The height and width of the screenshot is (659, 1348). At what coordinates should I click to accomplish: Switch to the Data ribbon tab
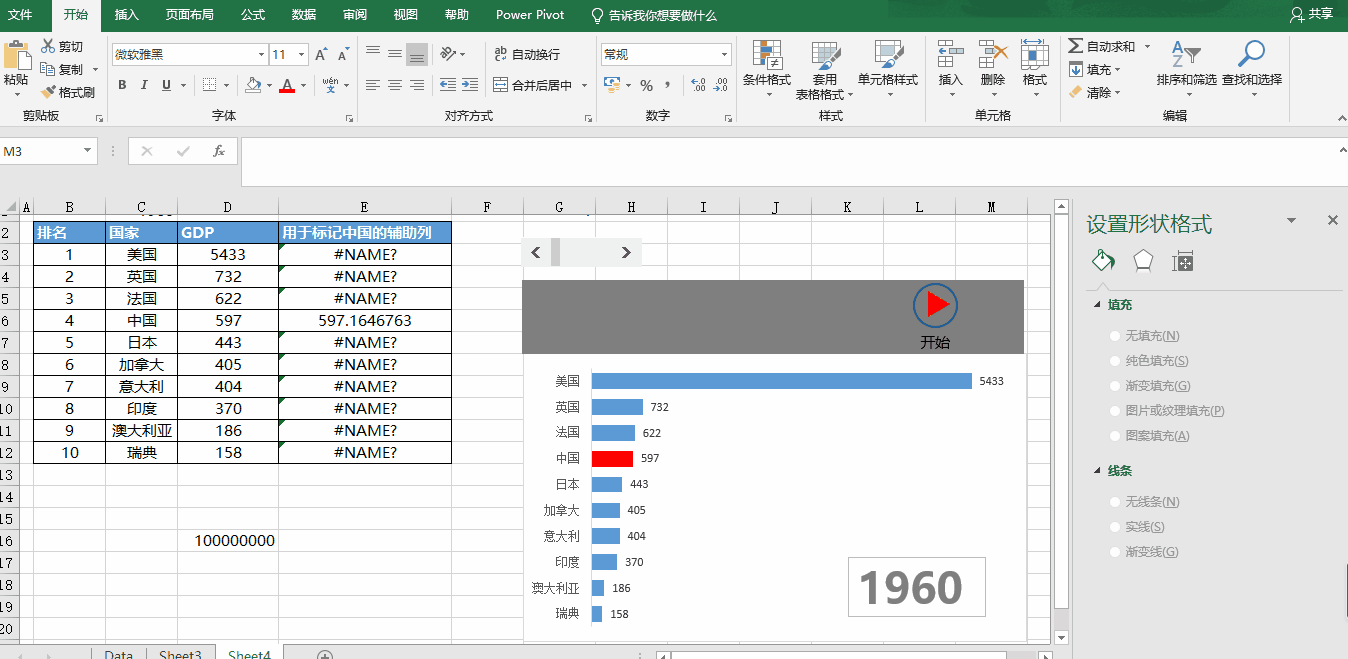click(304, 15)
